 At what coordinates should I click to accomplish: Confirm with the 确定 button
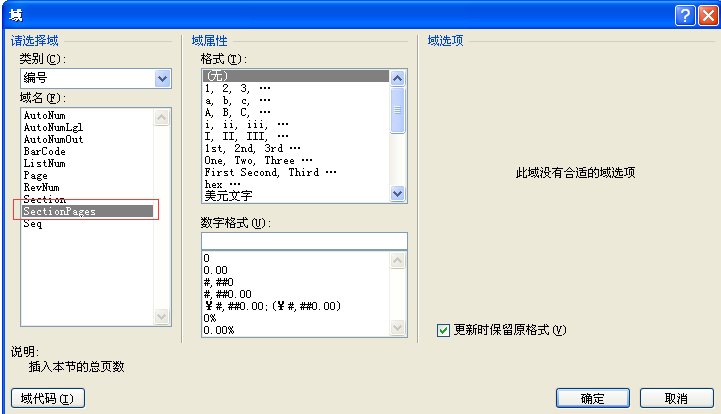coord(593,398)
